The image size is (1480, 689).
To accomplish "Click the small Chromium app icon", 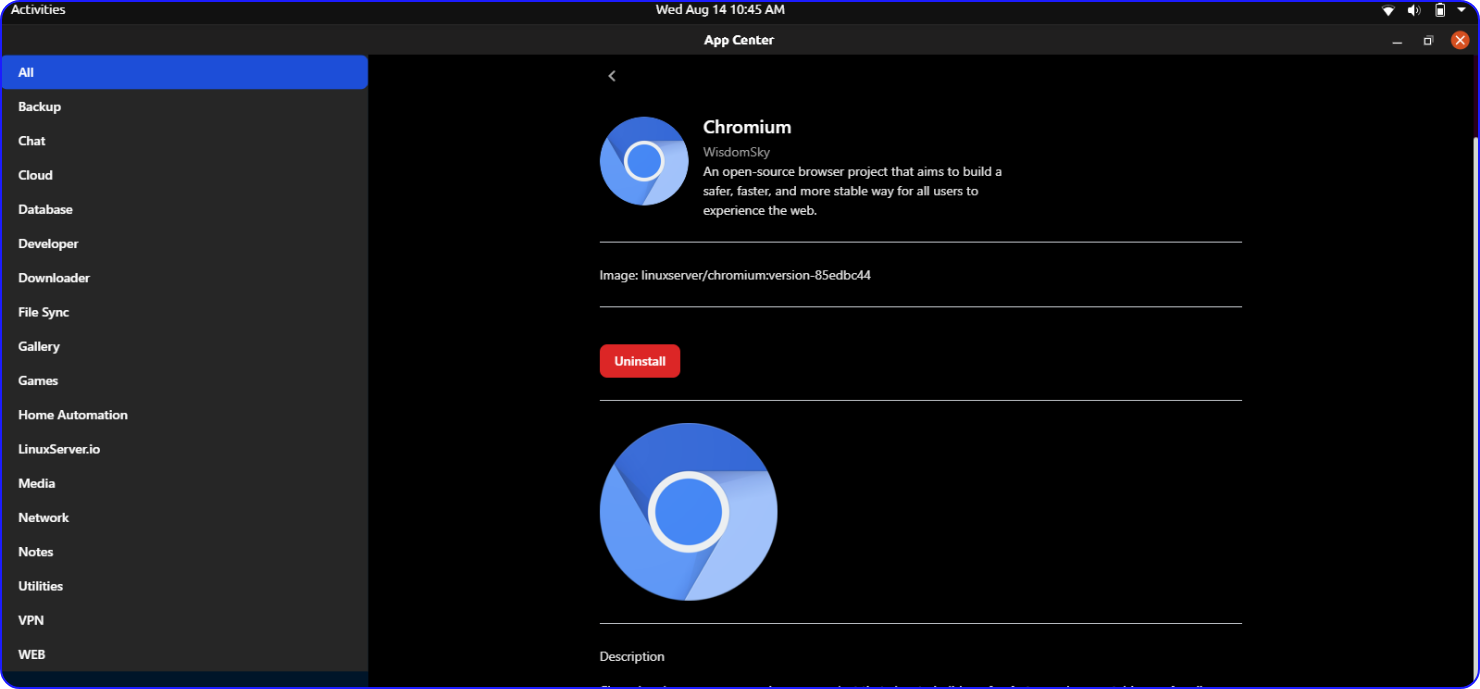I will [x=644, y=161].
